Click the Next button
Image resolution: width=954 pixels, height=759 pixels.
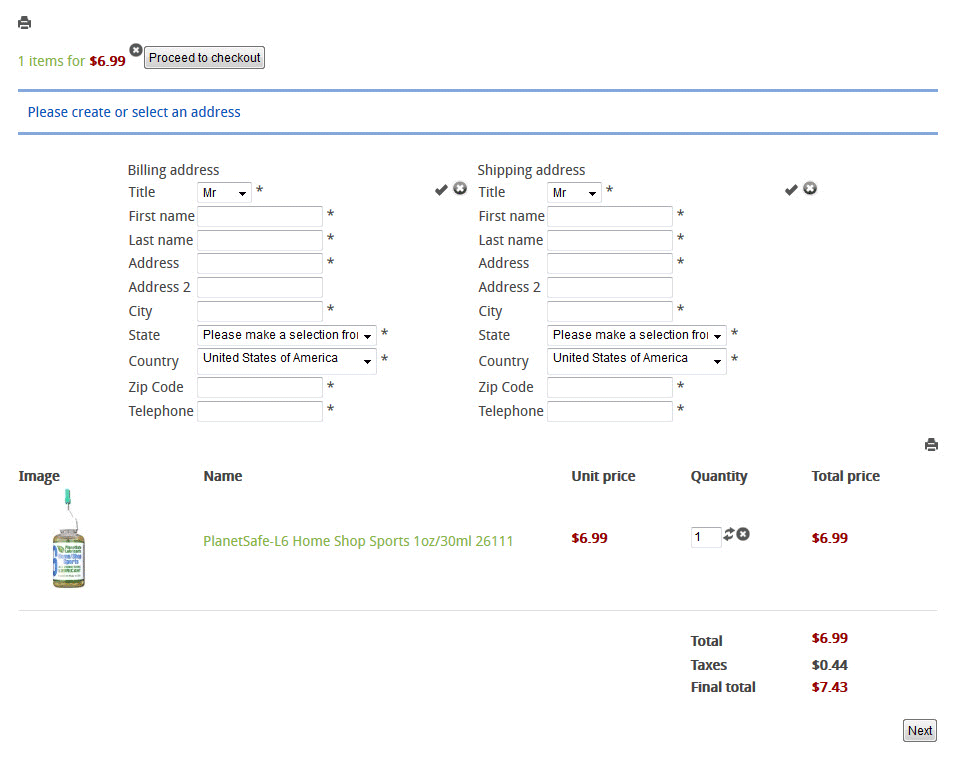click(x=919, y=730)
